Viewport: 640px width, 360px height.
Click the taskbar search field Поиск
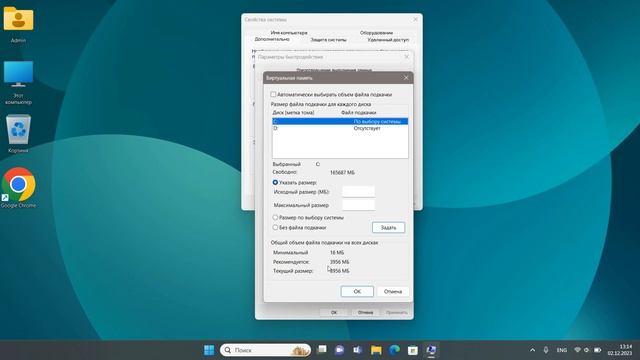265,350
